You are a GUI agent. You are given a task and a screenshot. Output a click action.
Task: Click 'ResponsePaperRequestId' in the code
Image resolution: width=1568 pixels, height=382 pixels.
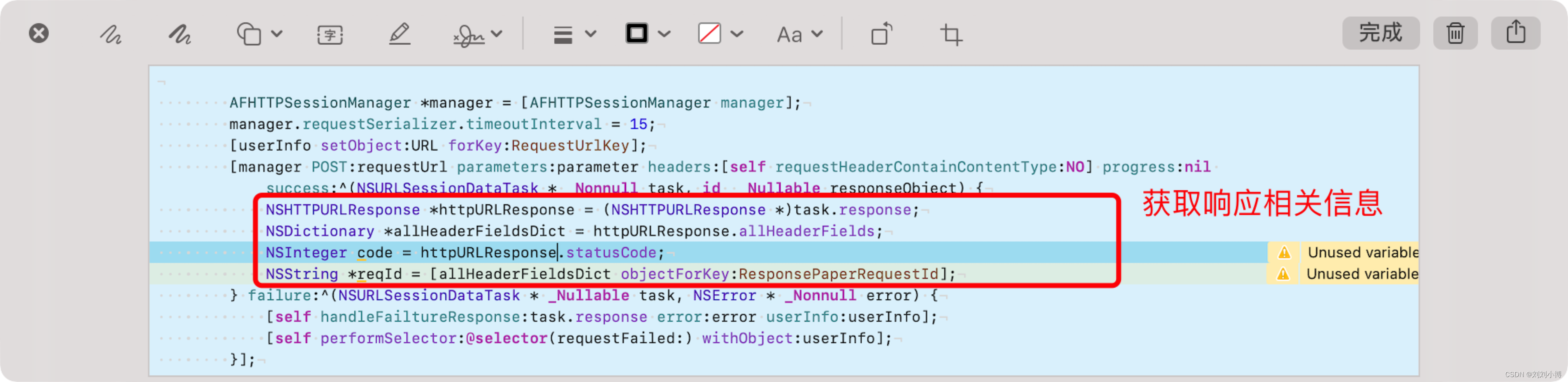pos(839,274)
